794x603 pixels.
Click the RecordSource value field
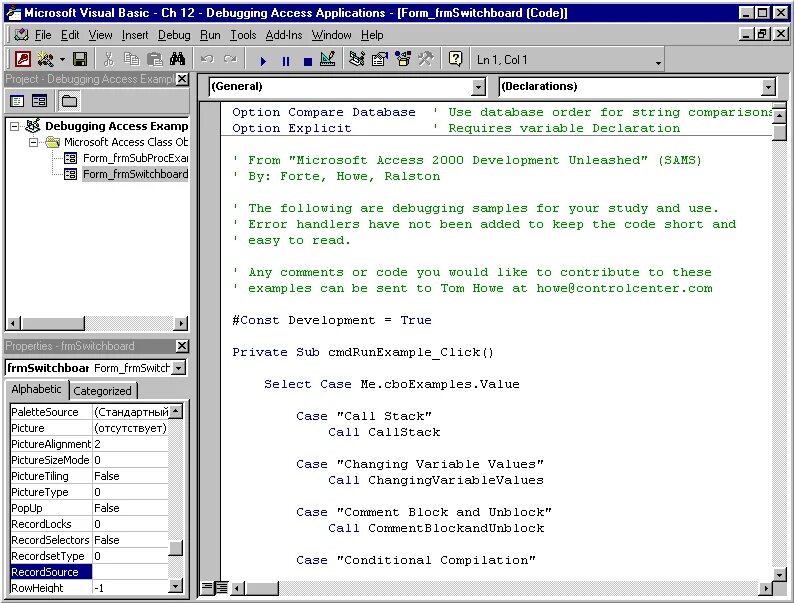tap(130, 572)
